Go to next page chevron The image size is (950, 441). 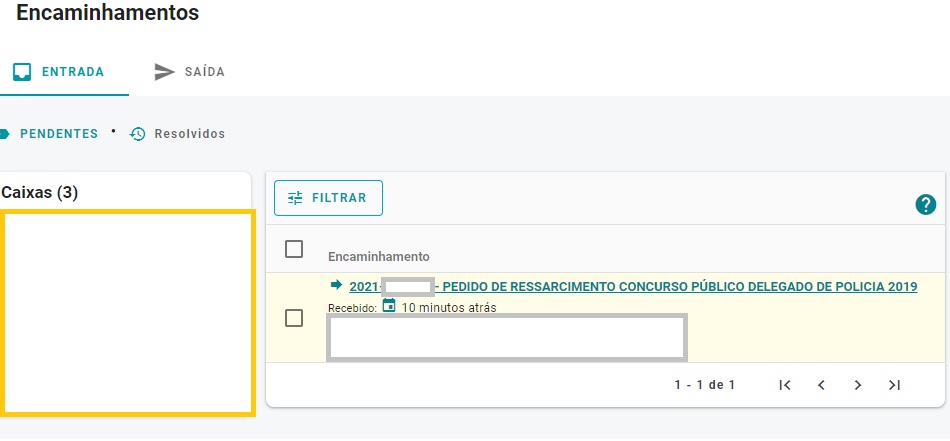click(858, 385)
